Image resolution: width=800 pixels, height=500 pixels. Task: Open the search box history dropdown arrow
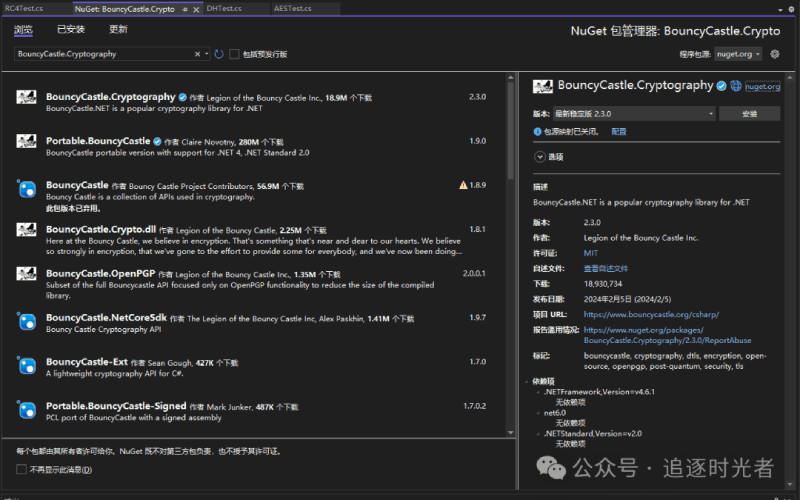[207, 54]
